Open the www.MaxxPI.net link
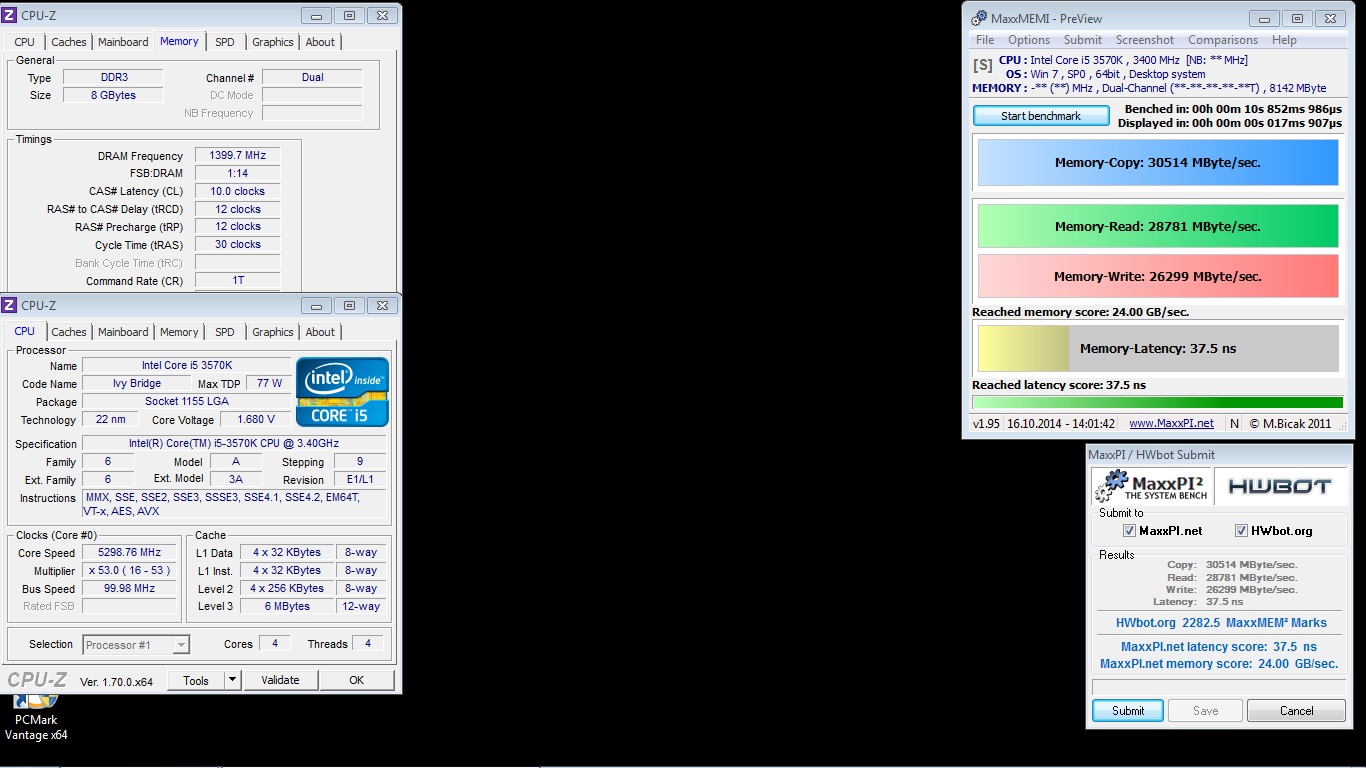This screenshot has width=1366, height=768. click(1171, 423)
